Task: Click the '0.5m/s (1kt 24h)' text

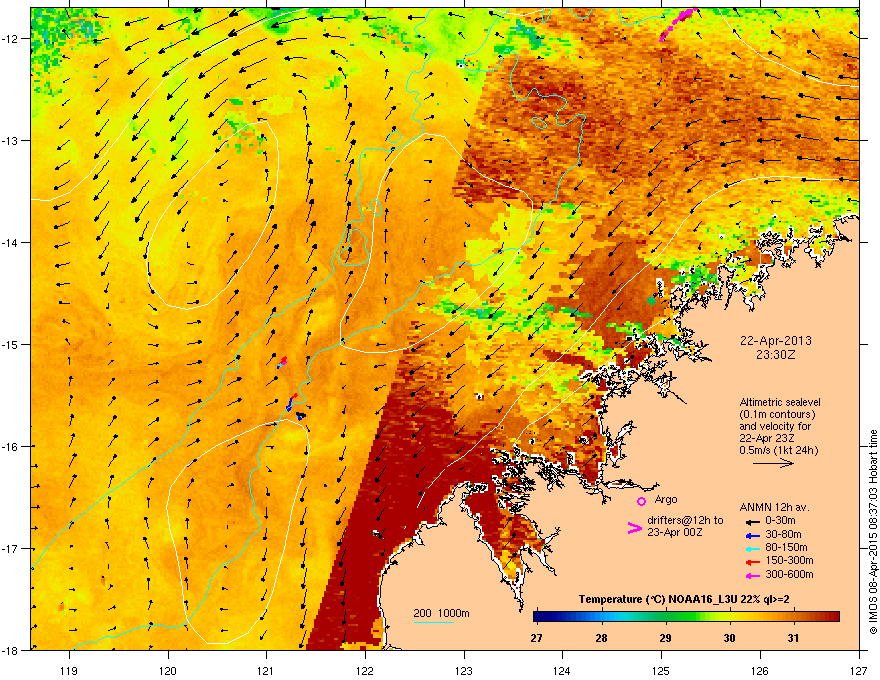Action: 778,450
